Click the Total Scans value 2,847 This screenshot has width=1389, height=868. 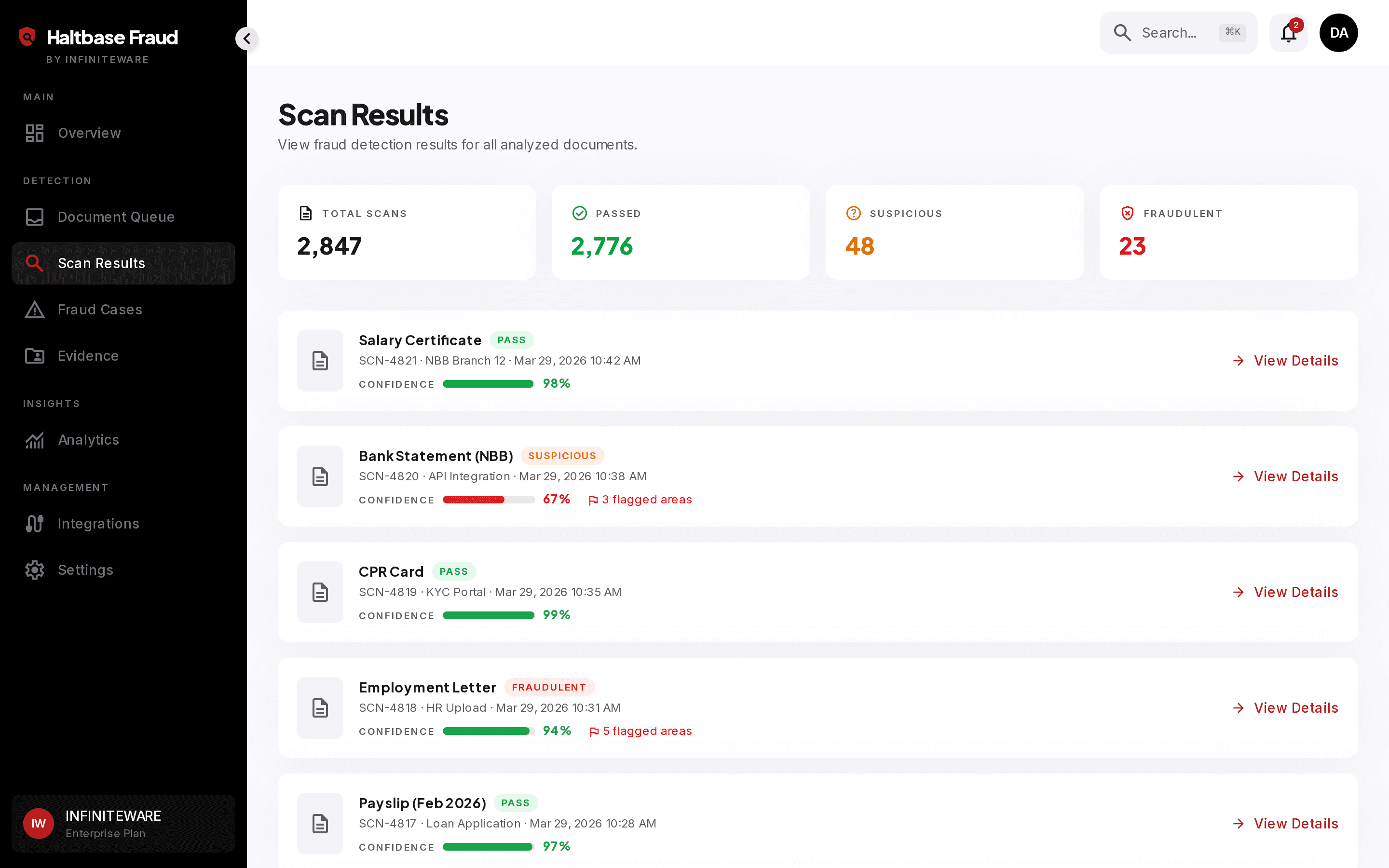329,246
